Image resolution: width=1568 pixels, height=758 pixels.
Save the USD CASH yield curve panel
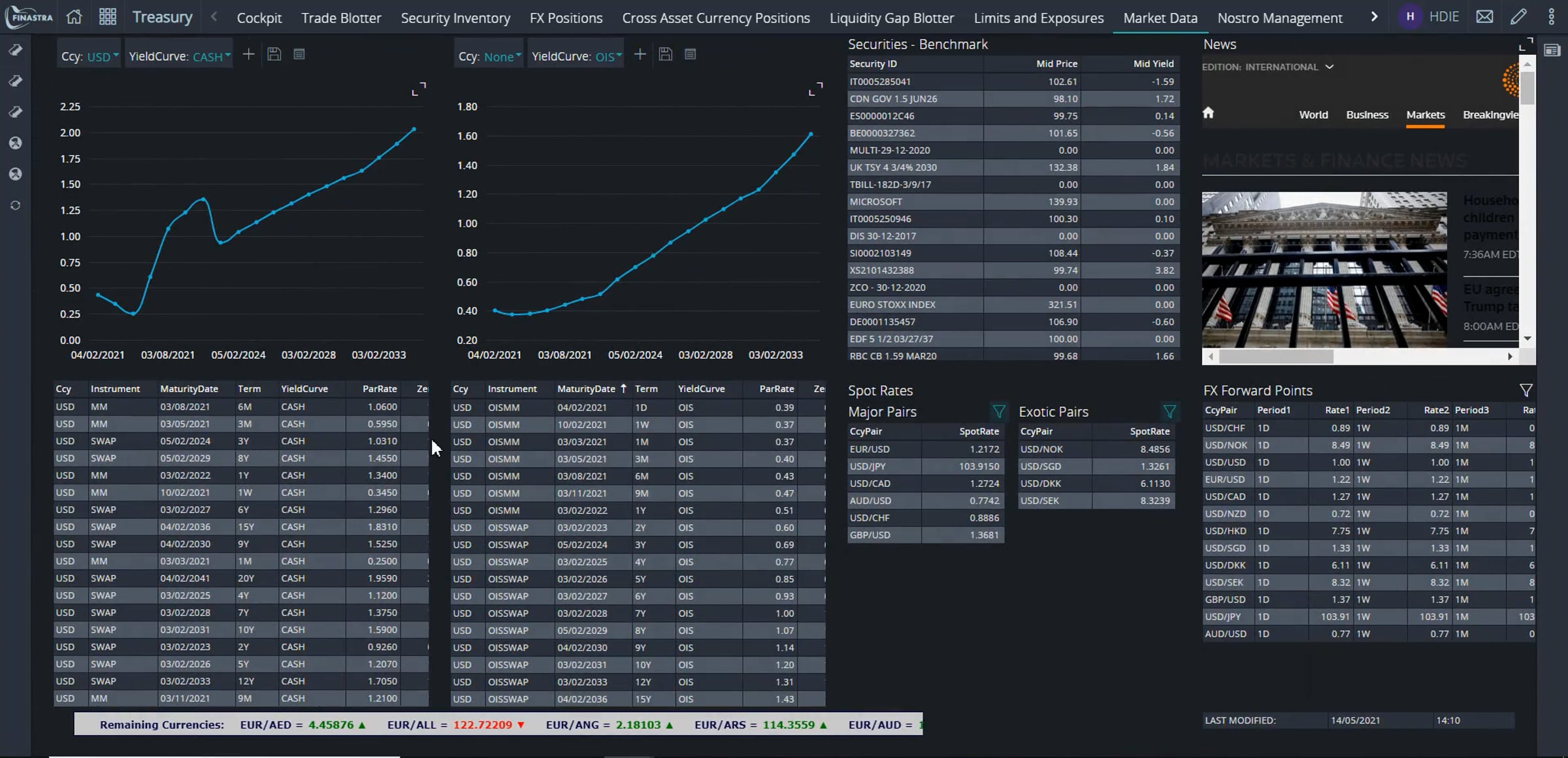point(274,55)
